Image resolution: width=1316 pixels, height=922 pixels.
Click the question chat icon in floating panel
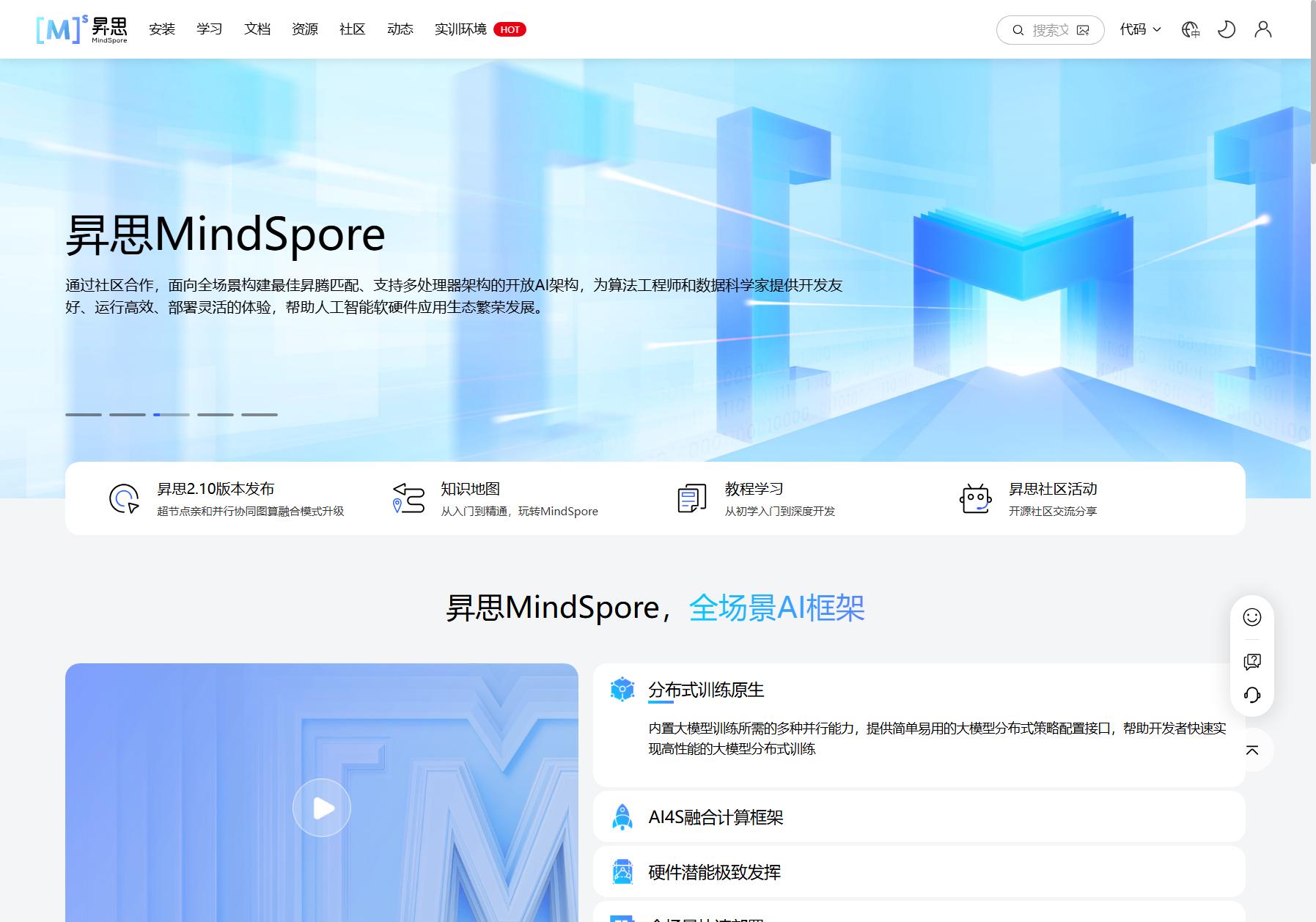(x=1252, y=662)
